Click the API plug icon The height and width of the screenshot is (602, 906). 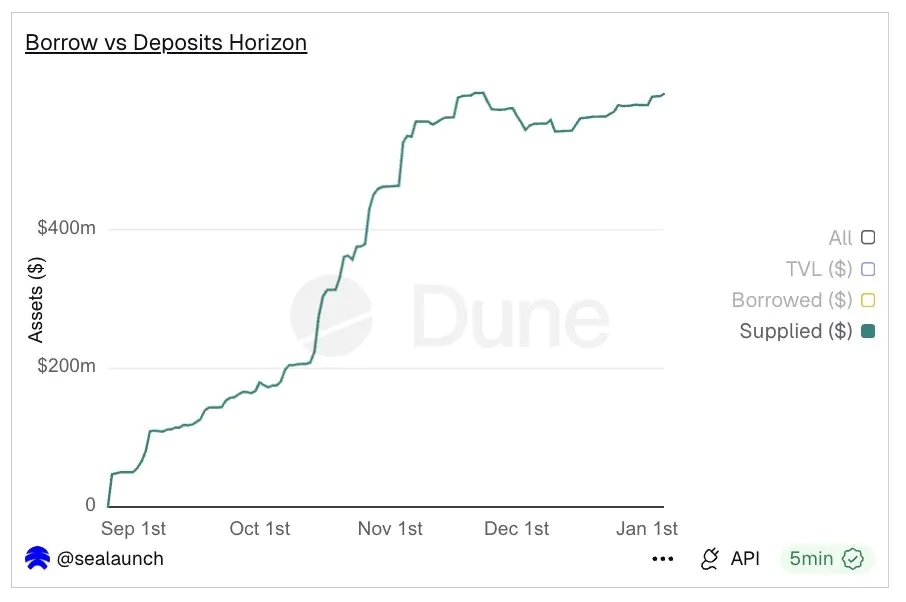pos(710,559)
